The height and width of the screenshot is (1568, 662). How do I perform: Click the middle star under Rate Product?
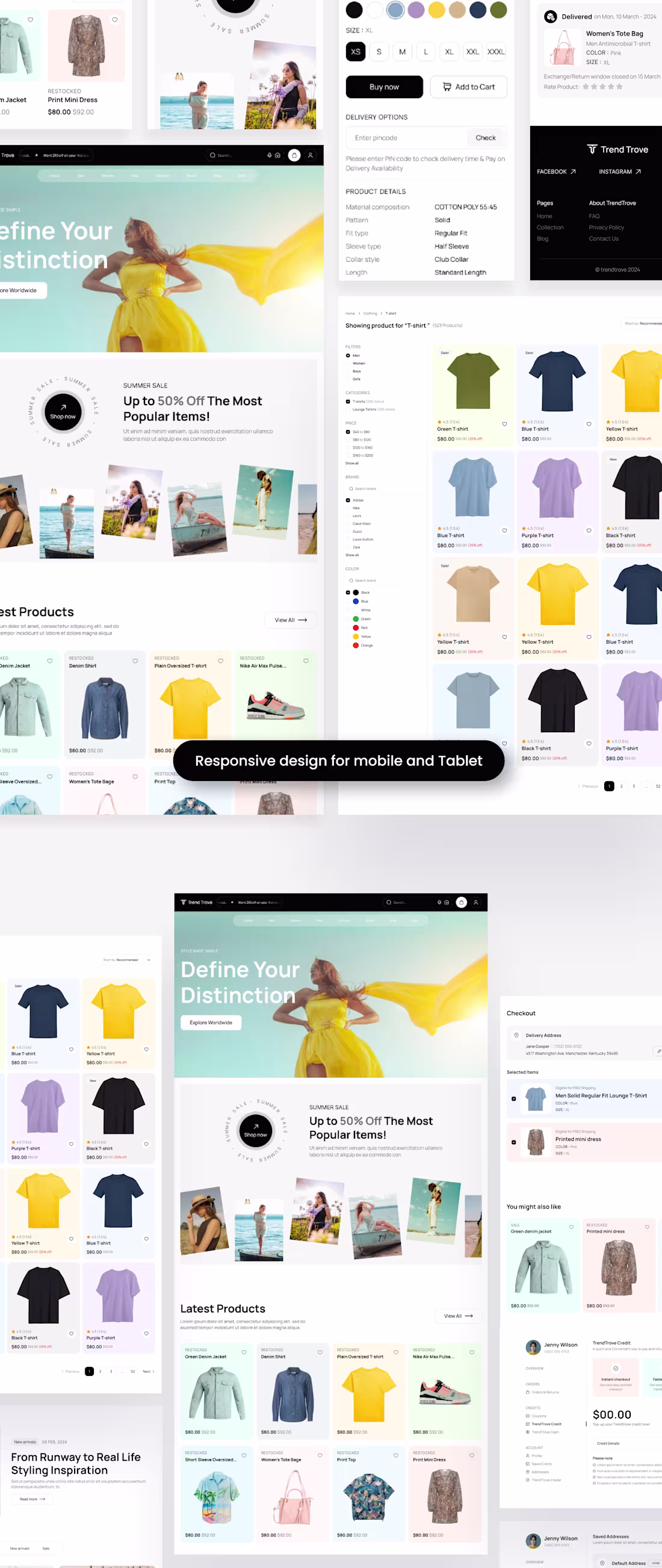click(602, 87)
